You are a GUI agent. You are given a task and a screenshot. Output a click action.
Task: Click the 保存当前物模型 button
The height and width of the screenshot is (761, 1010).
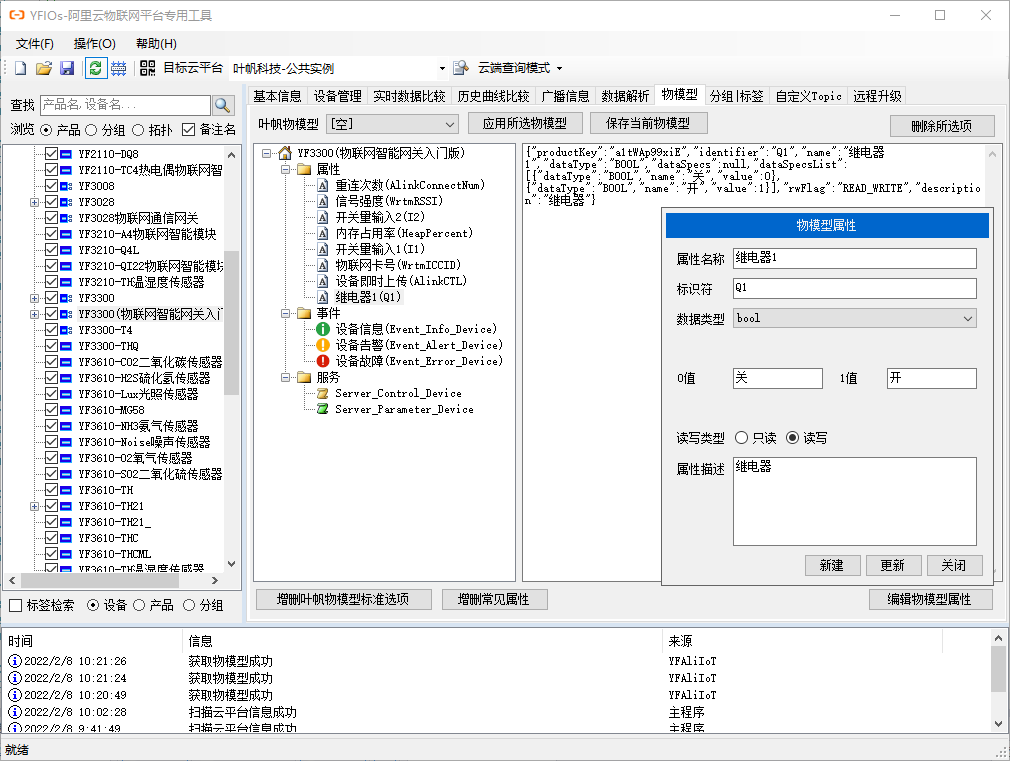pos(648,123)
